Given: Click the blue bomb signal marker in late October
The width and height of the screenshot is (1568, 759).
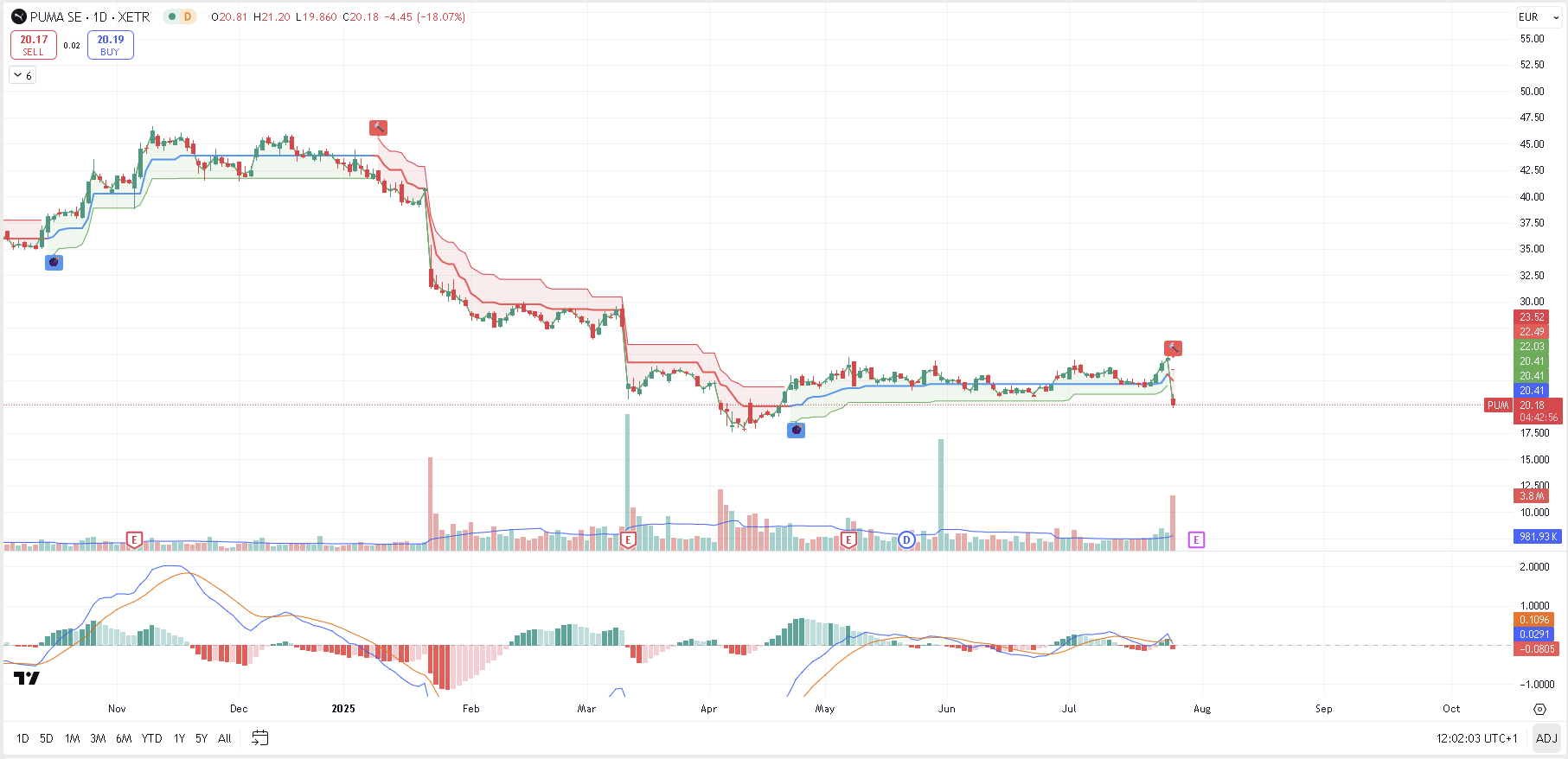Looking at the screenshot, I should pos(54,262).
